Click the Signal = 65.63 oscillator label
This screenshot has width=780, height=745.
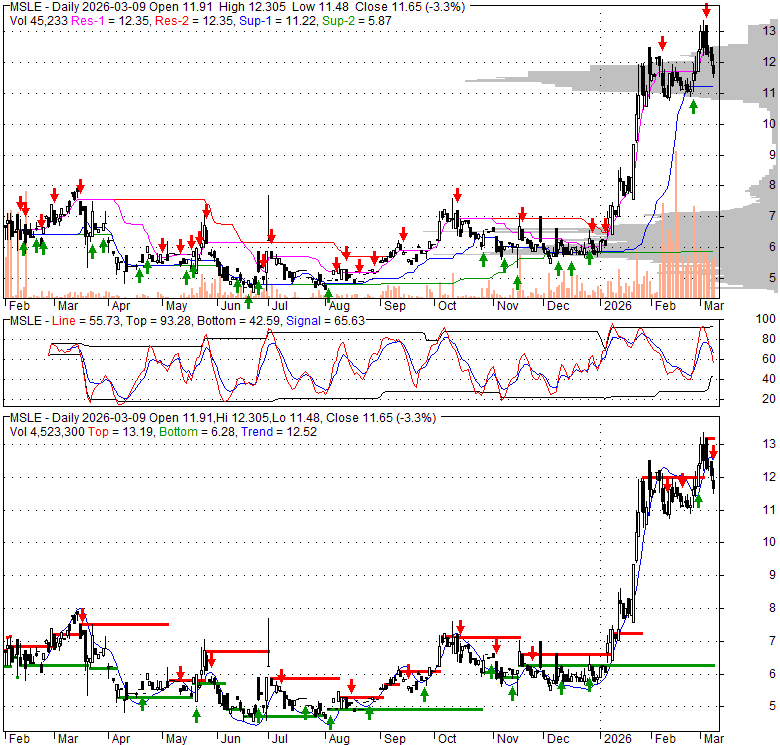pos(325,321)
